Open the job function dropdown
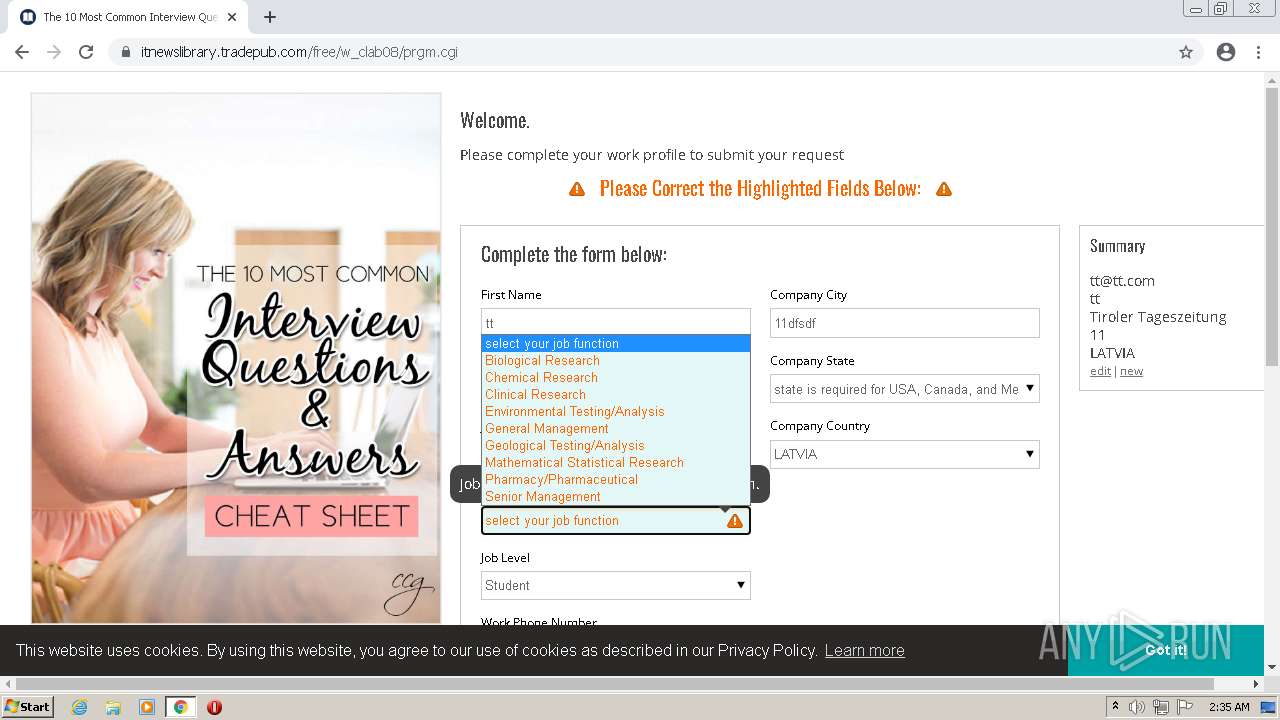 (615, 521)
